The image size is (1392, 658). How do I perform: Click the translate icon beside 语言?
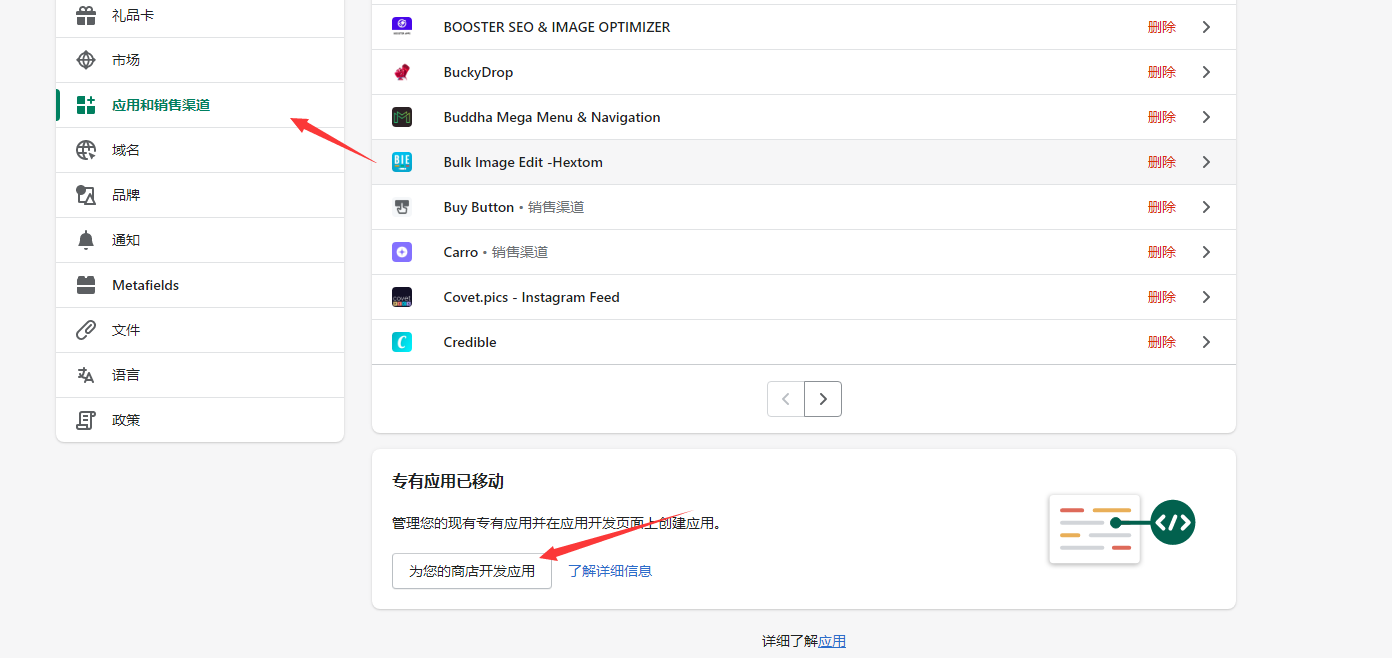(x=86, y=375)
